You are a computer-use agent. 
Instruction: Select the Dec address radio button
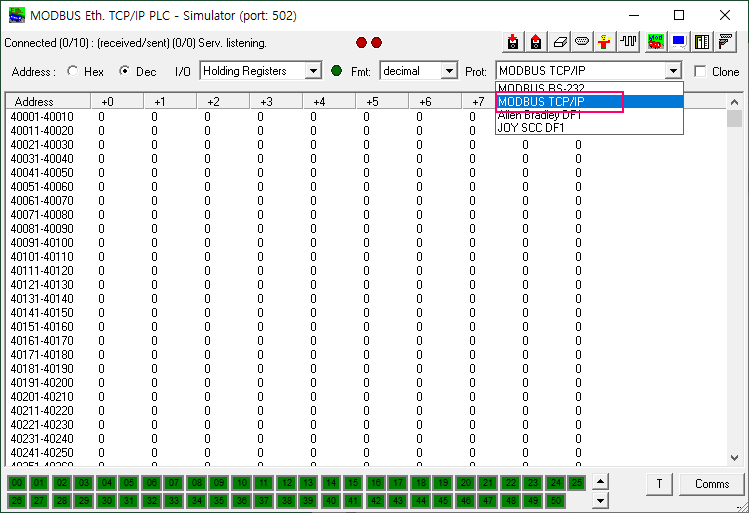click(x=124, y=71)
